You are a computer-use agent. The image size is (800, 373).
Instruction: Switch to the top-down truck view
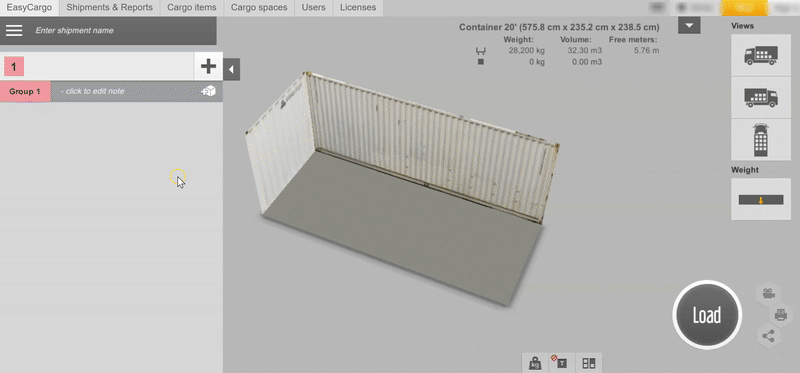(761, 140)
